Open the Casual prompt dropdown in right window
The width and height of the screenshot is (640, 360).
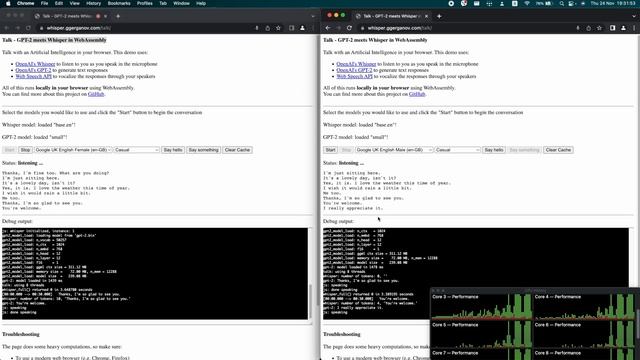pyautogui.click(x=458, y=150)
